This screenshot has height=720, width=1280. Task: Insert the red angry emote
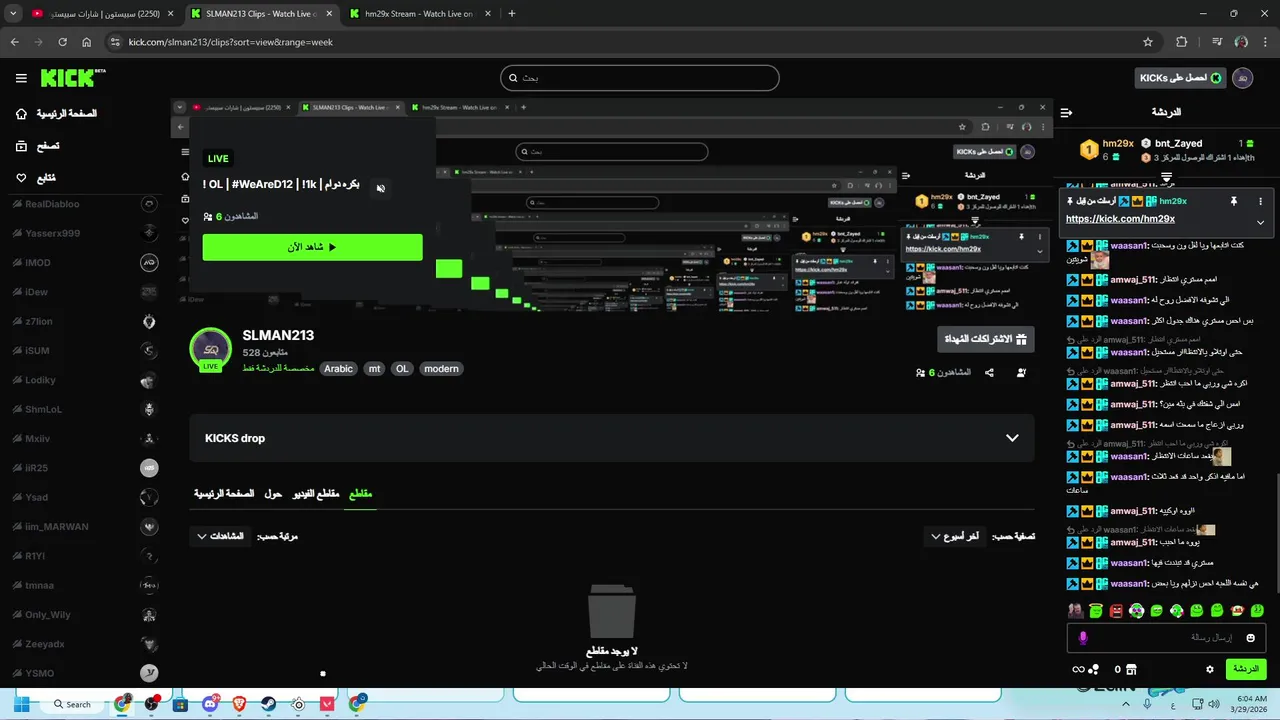point(1116,610)
